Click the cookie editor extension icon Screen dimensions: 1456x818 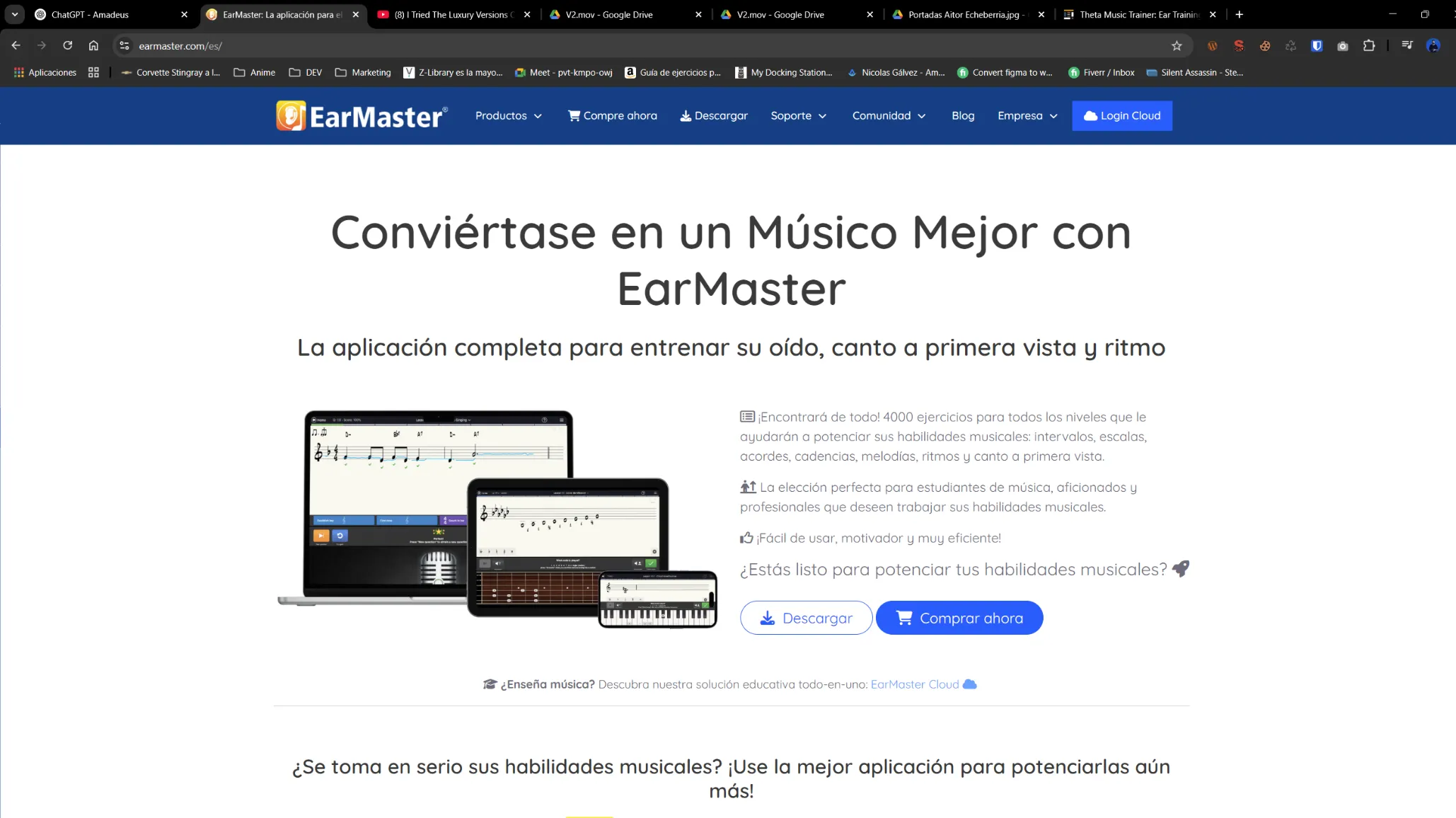point(1265,45)
